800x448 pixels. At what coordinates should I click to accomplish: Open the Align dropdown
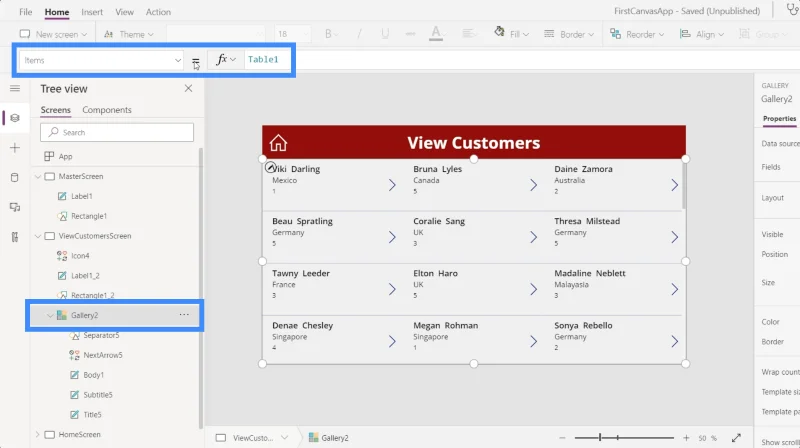pyautogui.click(x=702, y=34)
